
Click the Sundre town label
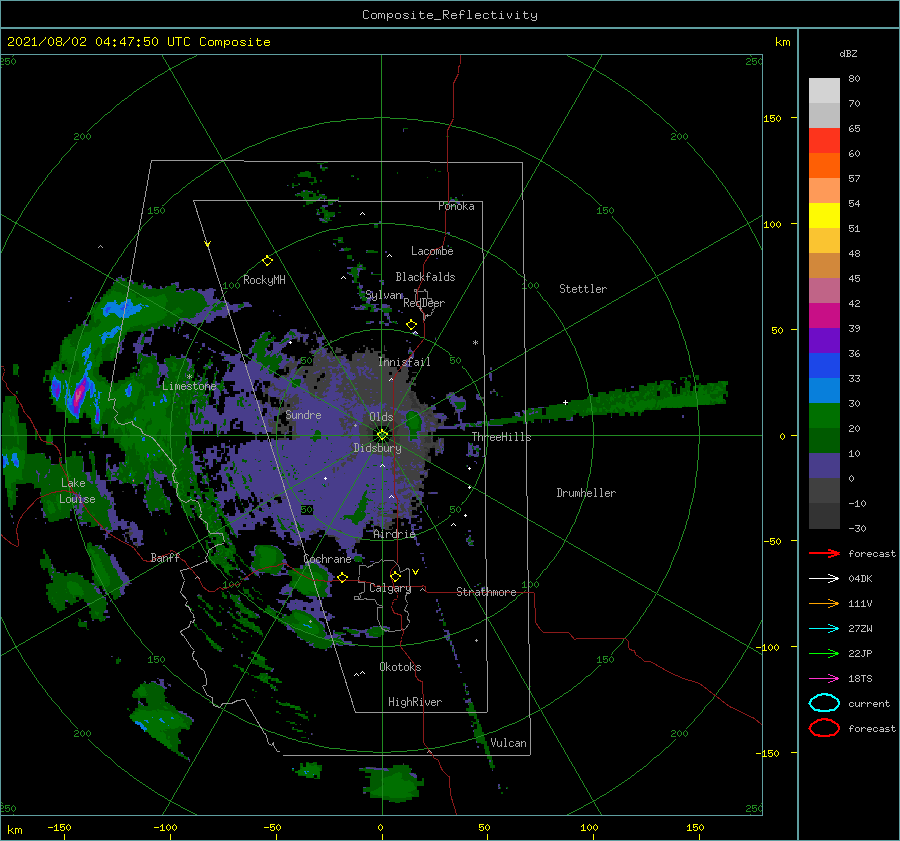pyautogui.click(x=303, y=415)
